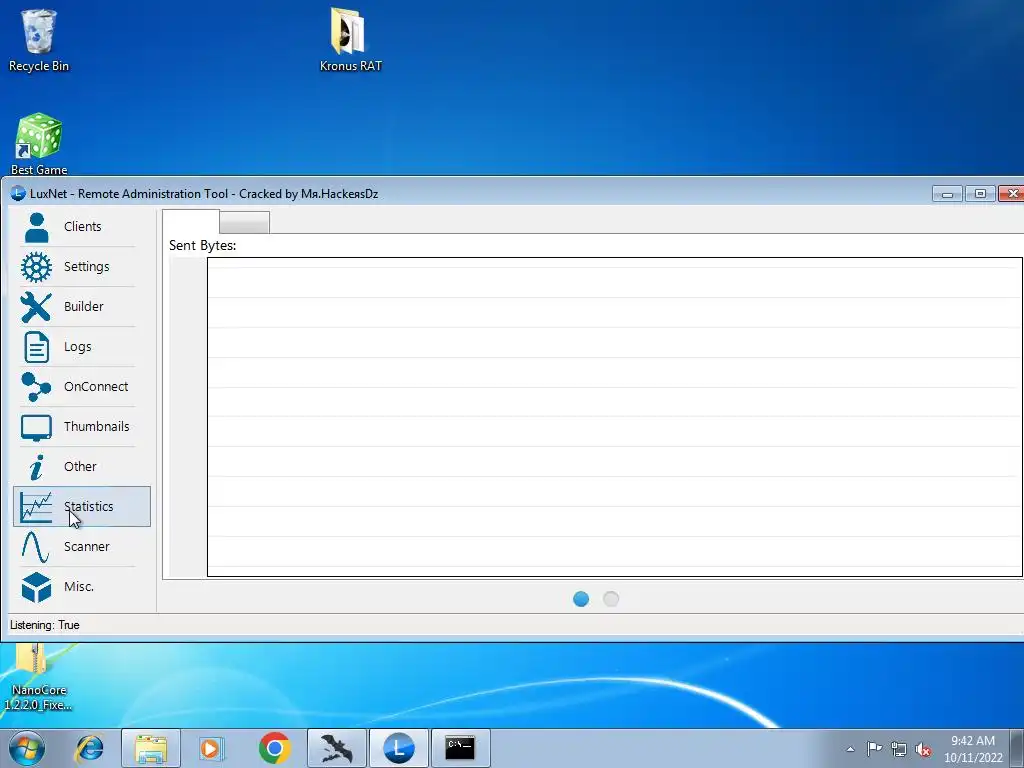Viewport: 1024px width, 768px height.
Task: Launch Google Chrome from taskbar
Action: [x=274, y=748]
